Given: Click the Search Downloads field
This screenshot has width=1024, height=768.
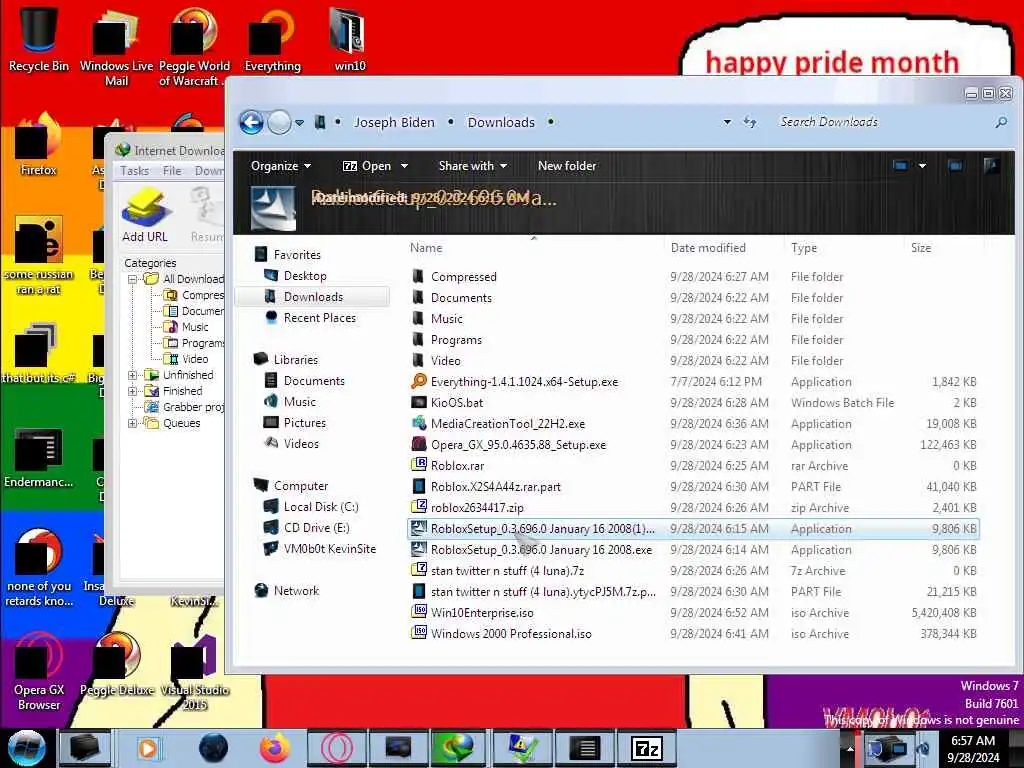Looking at the screenshot, I should pos(882,122).
